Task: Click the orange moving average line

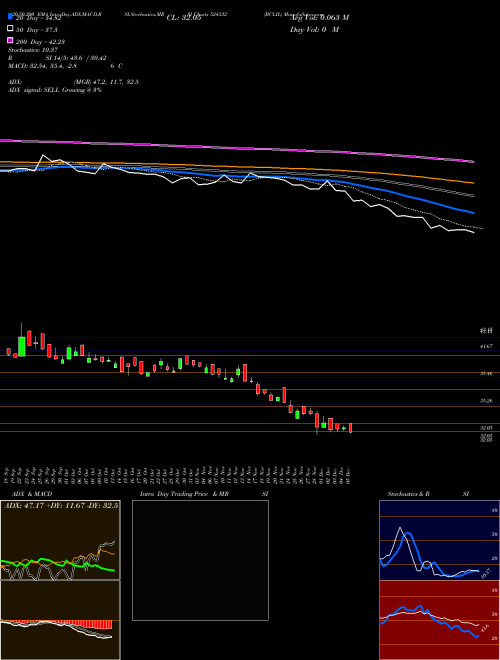Action: click(x=236, y=167)
